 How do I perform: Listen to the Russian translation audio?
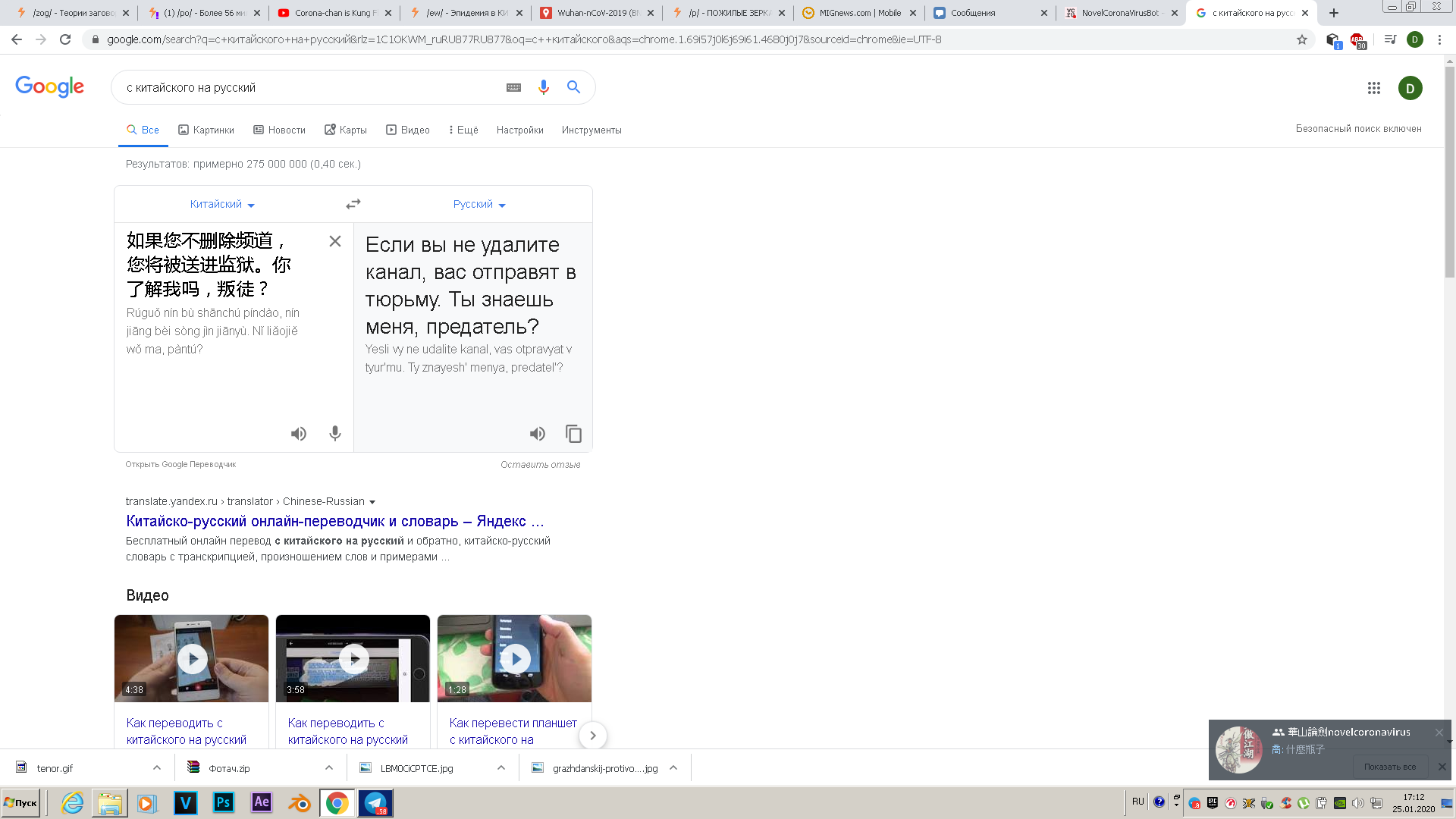[538, 434]
